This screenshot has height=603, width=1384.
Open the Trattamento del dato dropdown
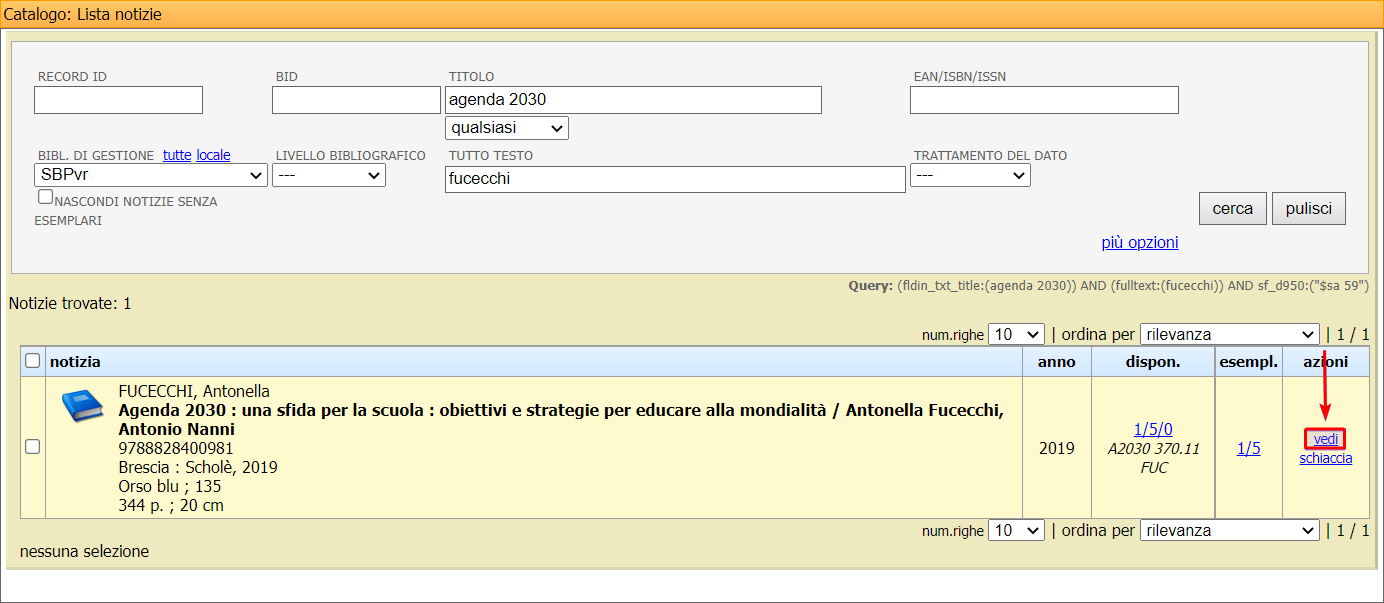click(x=970, y=175)
